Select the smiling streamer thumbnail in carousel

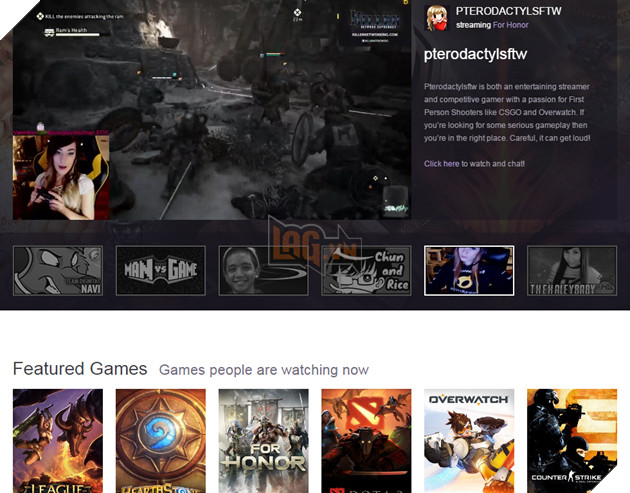tap(264, 271)
